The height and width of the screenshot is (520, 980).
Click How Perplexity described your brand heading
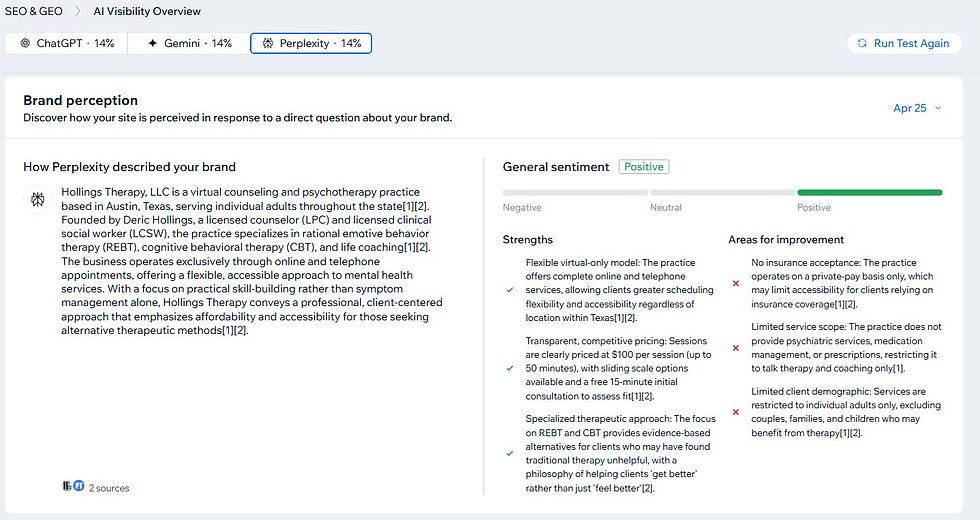point(129,167)
